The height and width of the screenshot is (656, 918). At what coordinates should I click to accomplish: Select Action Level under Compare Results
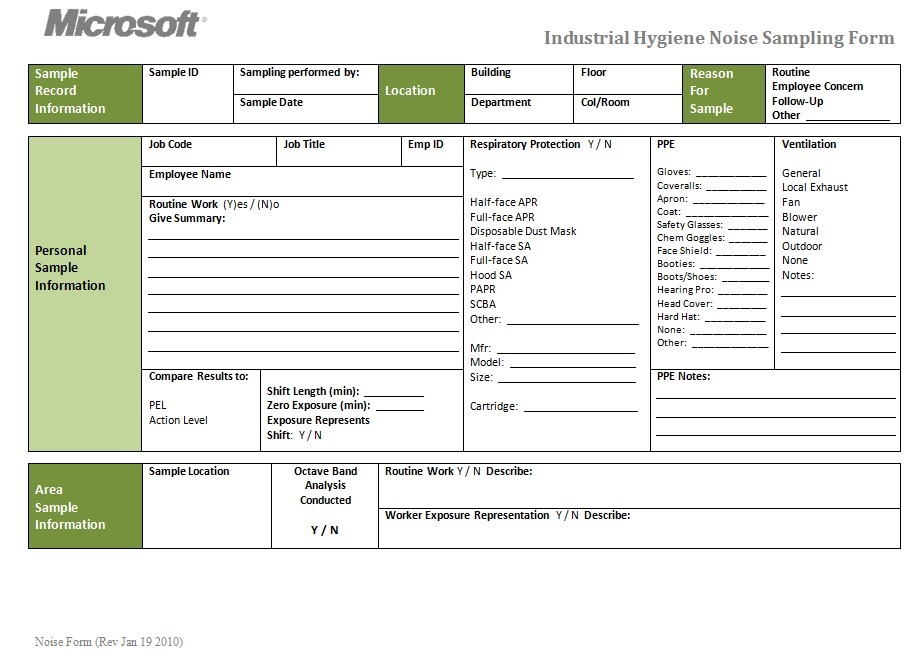click(x=178, y=420)
